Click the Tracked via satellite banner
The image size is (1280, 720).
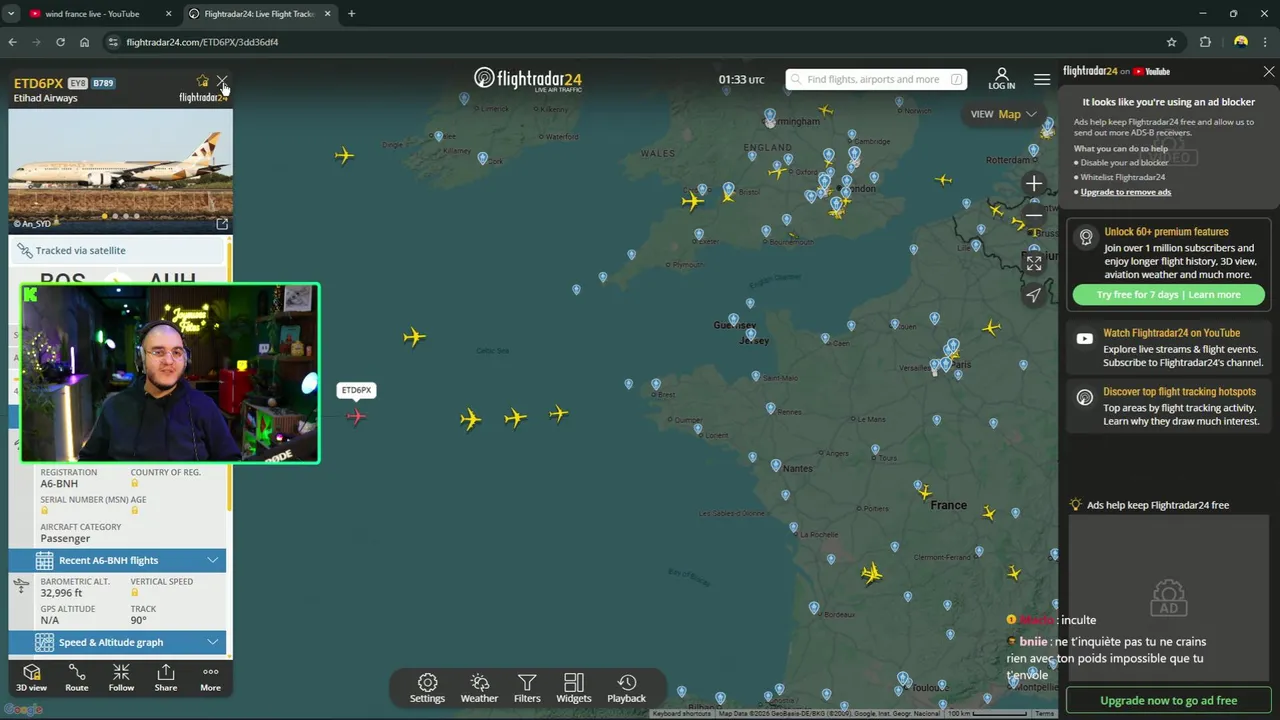118,251
